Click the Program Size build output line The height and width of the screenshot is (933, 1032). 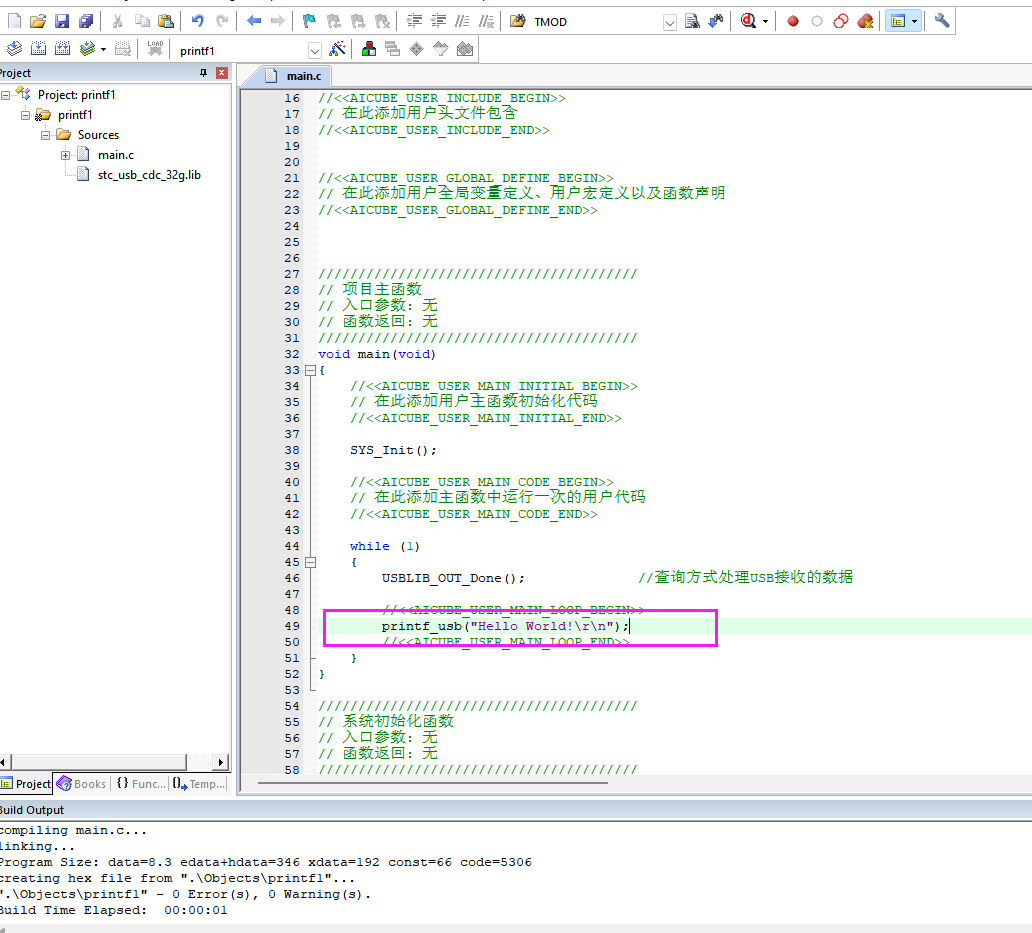(x=265, y=863)
